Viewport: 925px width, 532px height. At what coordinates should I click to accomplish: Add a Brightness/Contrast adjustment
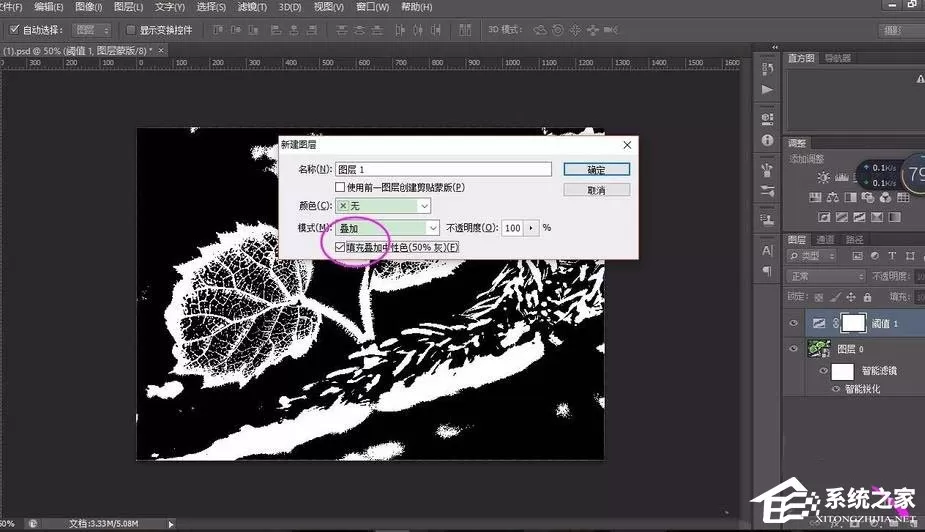click(824, 177)
